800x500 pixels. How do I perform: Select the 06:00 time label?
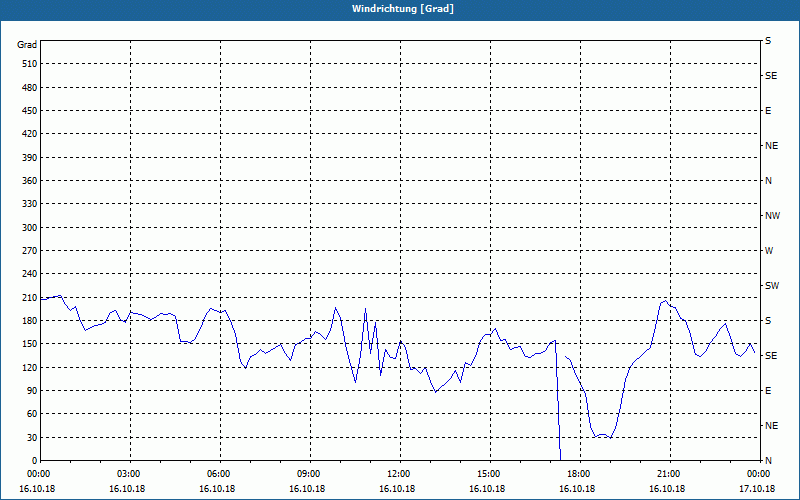pyautogui.click(x=217, y=474)
